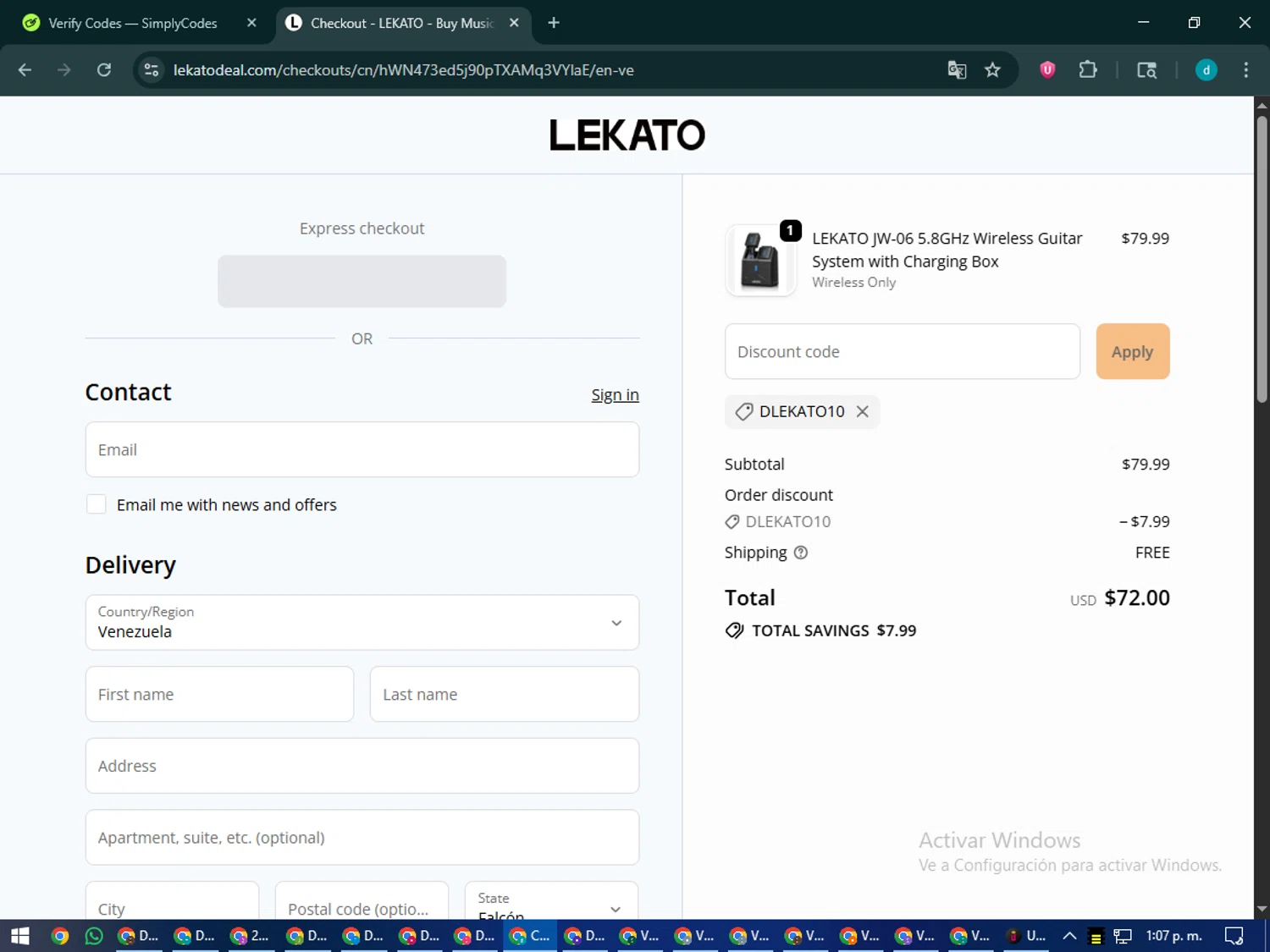The width and height of the screenshot is (1270, 952).
Task: Apply the discount code
Action: [1132, 351]
